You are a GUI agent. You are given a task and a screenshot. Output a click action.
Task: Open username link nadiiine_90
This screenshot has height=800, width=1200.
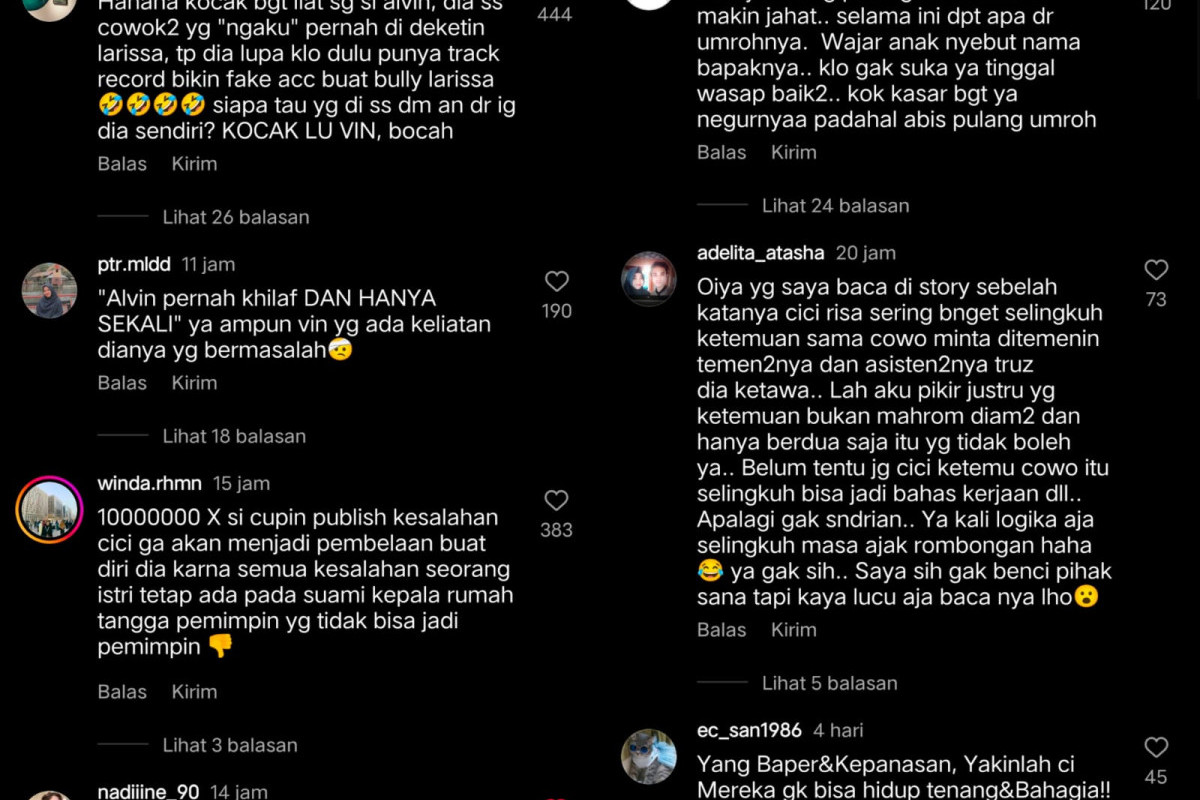148,791
